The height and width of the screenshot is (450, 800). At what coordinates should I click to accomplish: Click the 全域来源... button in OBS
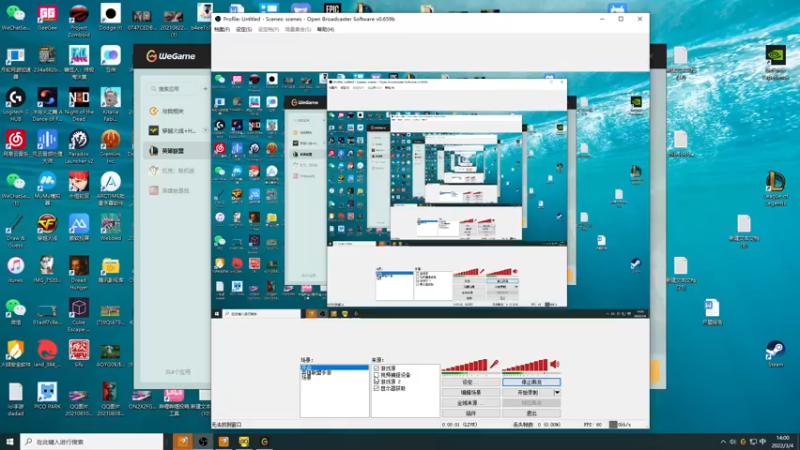tap(470, 403)
